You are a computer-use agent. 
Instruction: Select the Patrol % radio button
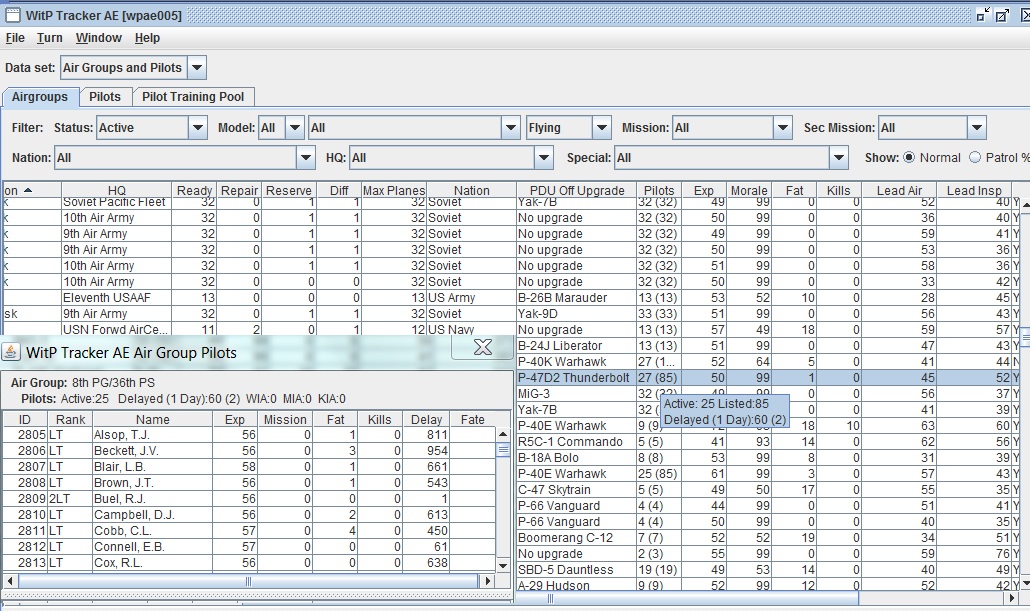click(x=974, y=157)
